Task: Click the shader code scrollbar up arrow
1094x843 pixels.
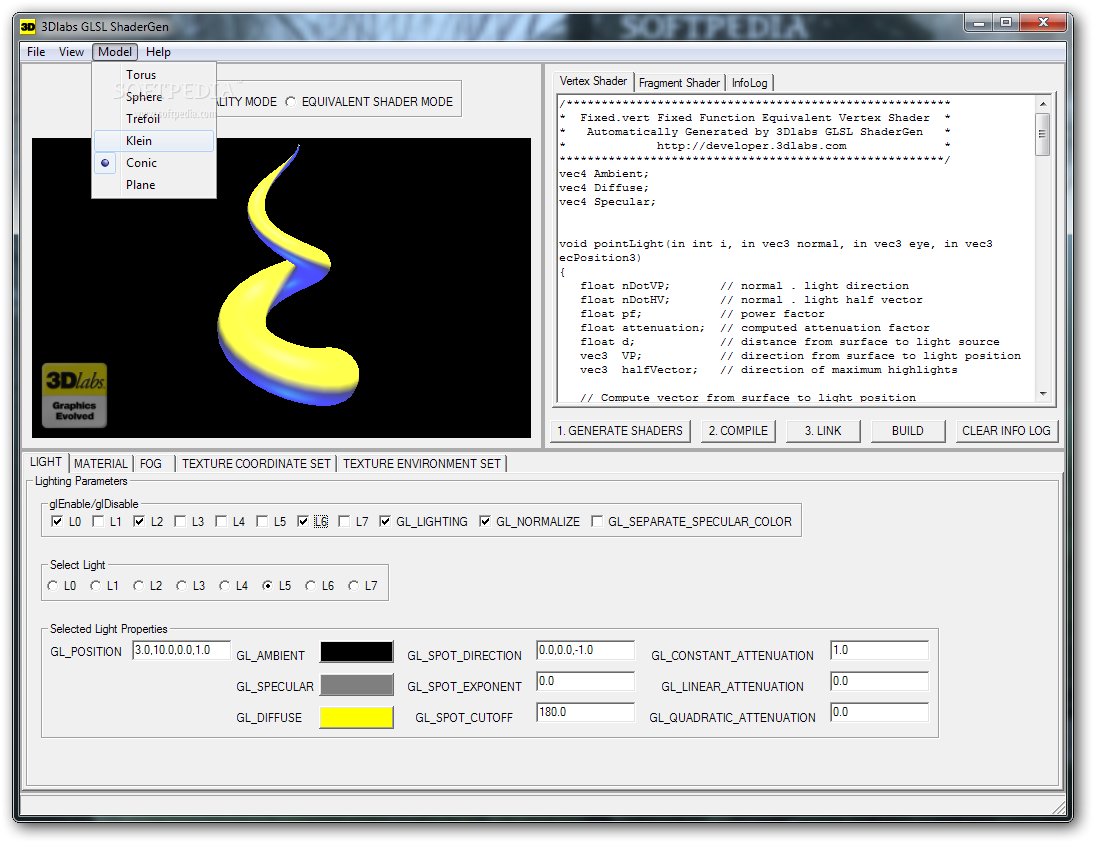Action: (1043, 104)
